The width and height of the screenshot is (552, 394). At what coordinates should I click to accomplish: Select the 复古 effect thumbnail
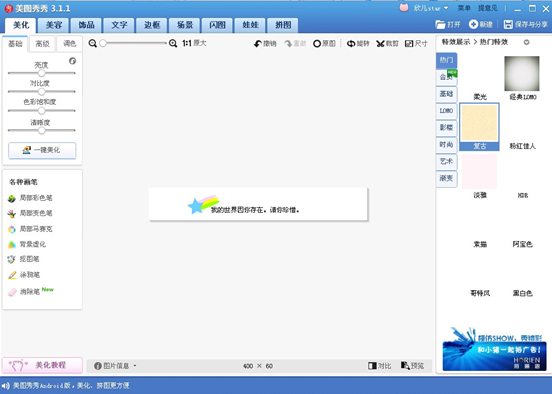pyautogui.click(x=479, y=127)
